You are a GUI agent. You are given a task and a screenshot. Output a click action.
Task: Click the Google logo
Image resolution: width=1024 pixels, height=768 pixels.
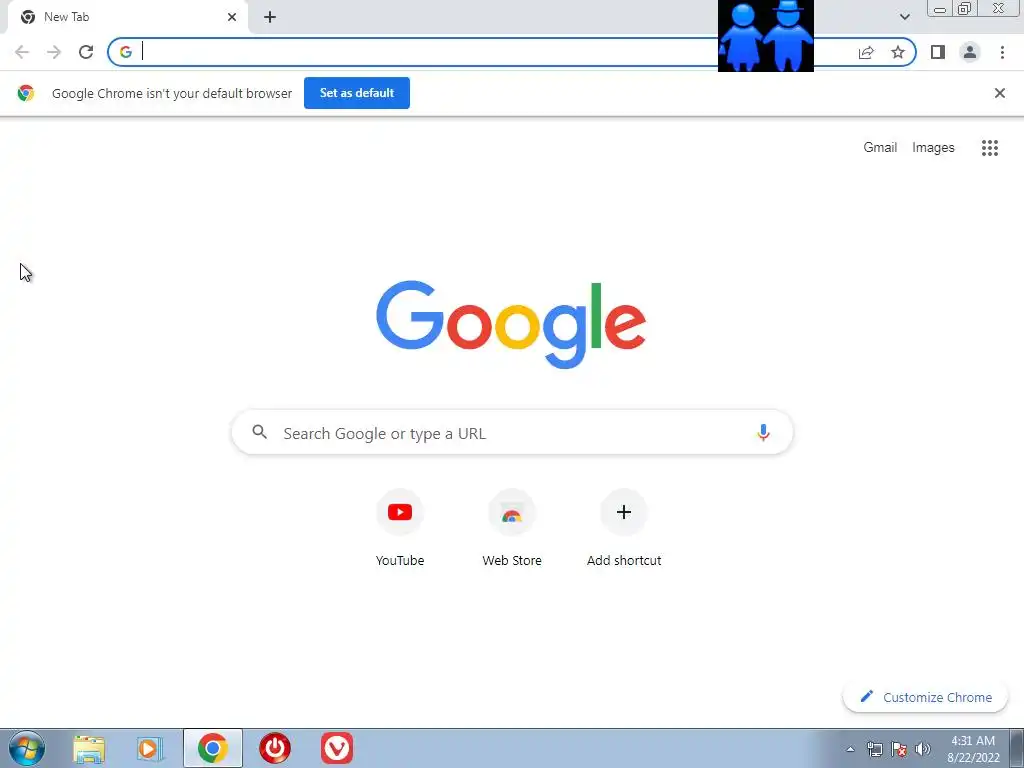[511, 325]
